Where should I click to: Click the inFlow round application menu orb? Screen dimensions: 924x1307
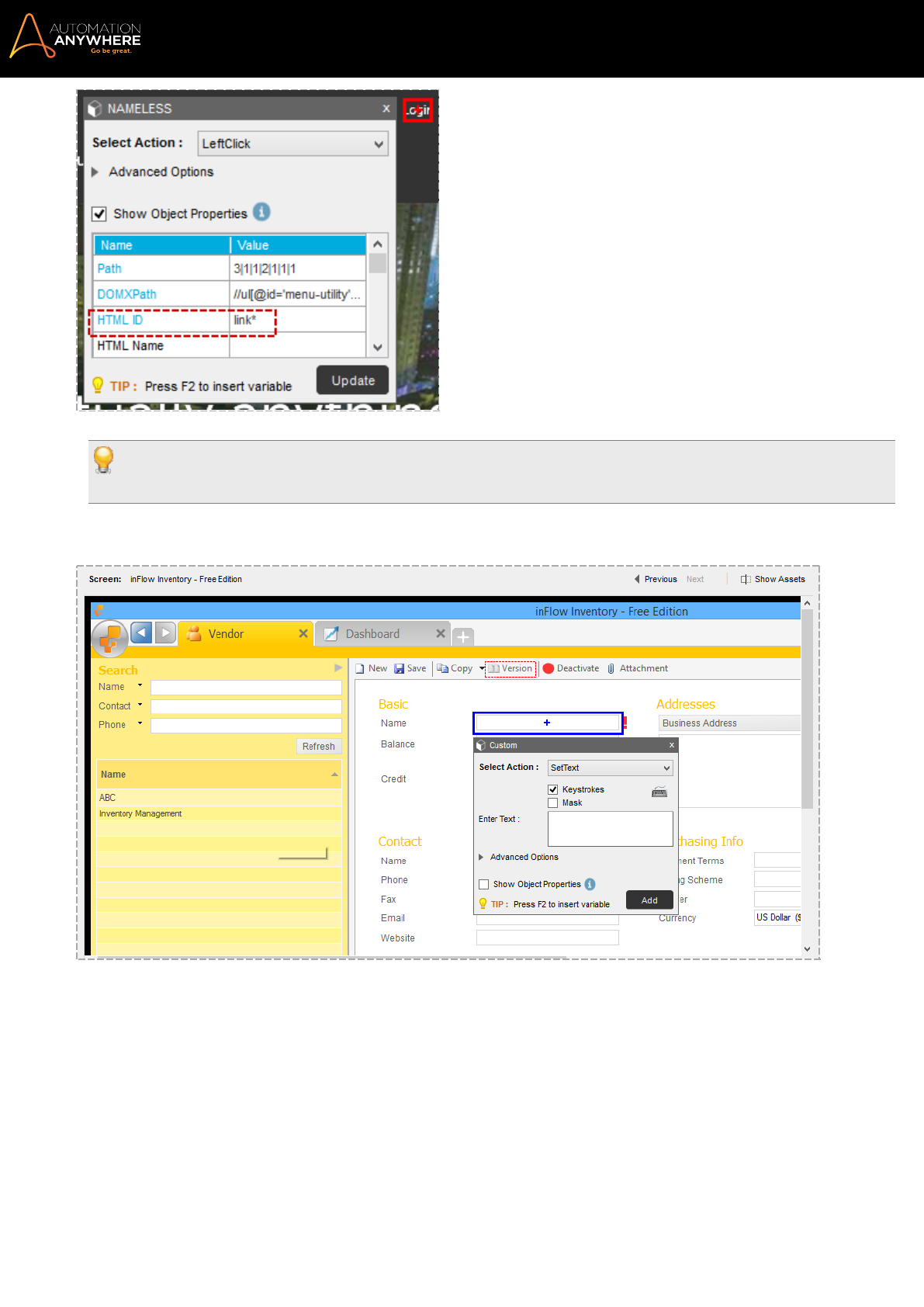coord(109,640)
